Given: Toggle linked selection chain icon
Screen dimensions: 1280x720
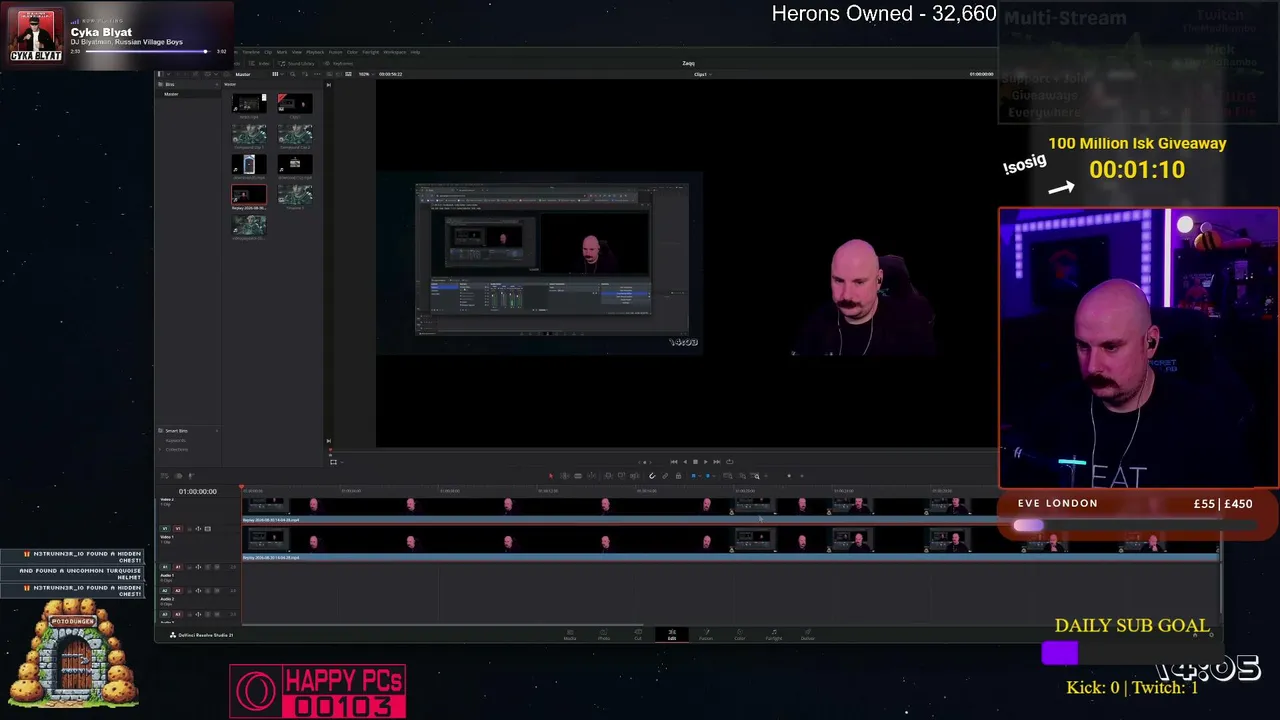Looking at the screenshot, I should pyautogui.click(x=665, y=476).
